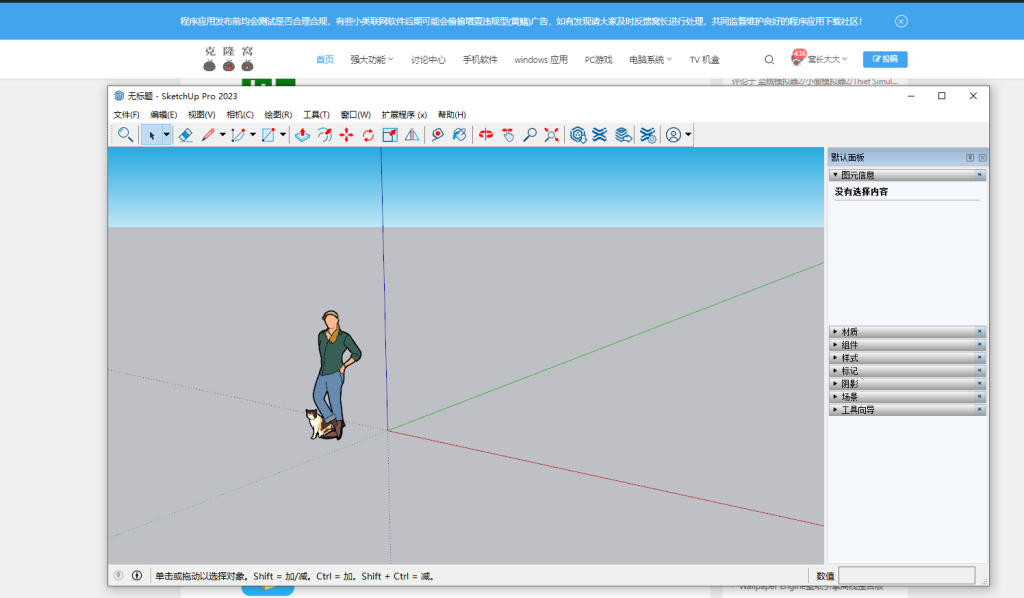
Task: Dismiss the blue notice banner with X
Action: (x=901, y=21)
